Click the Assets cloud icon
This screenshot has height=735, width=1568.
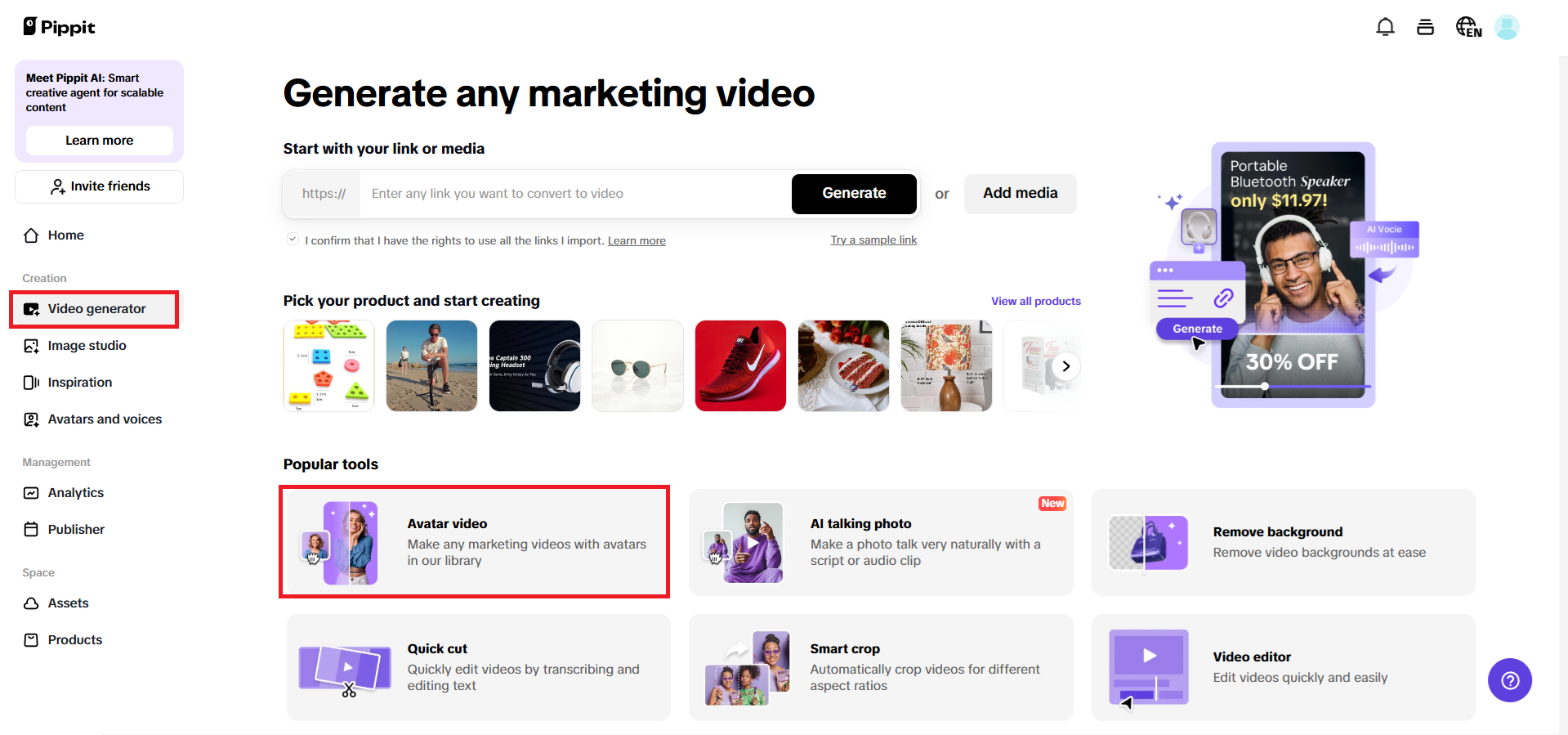[31, 603]
